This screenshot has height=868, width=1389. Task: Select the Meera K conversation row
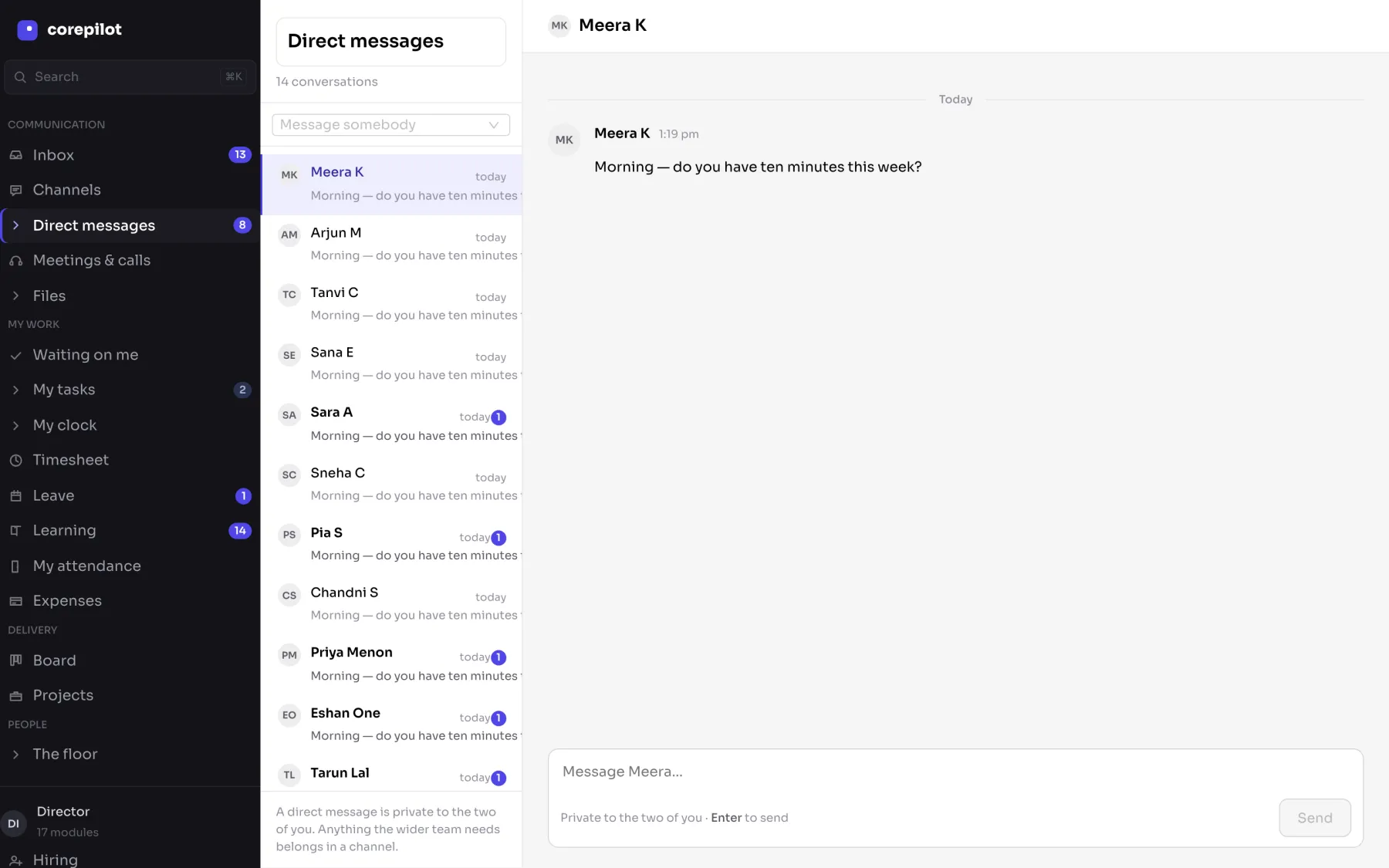coord(392,184)
